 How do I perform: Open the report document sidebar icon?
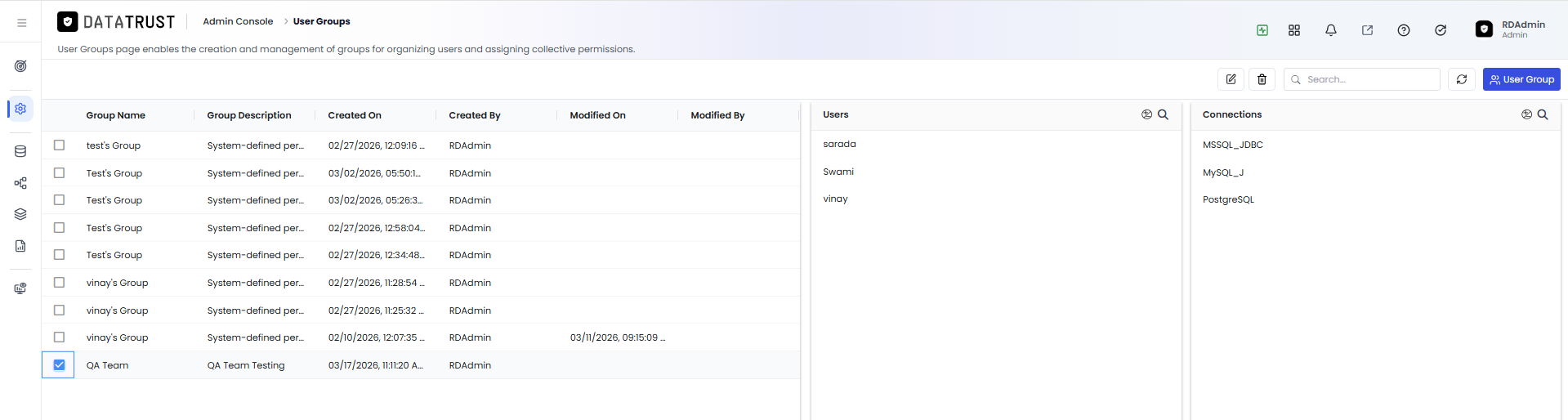(x=20, y=246)
